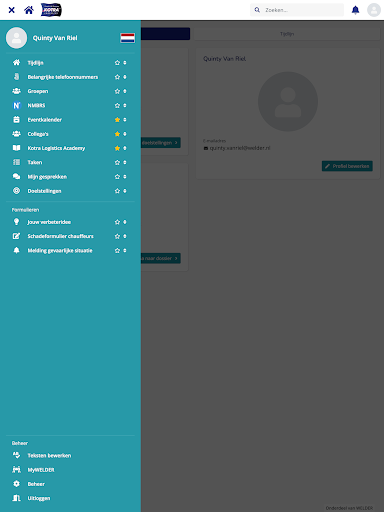384x512 pixels.
Task: Click the Taken checklist icon
Action: [16, 162]
